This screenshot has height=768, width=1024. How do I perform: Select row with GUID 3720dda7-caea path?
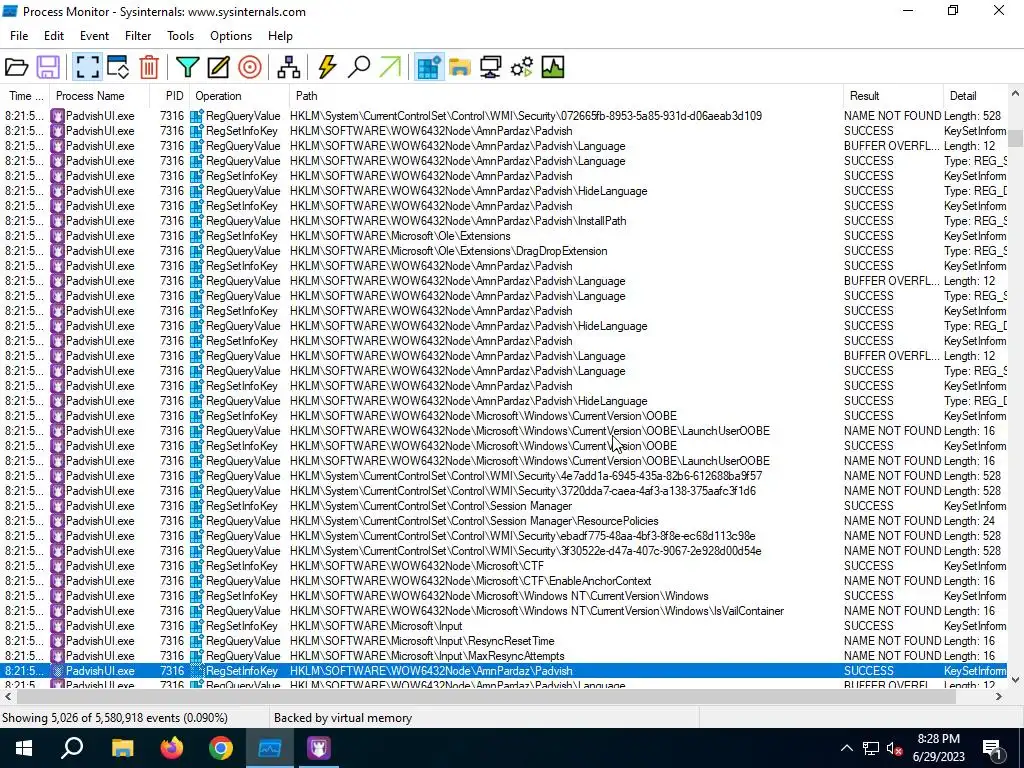point(503,491)
